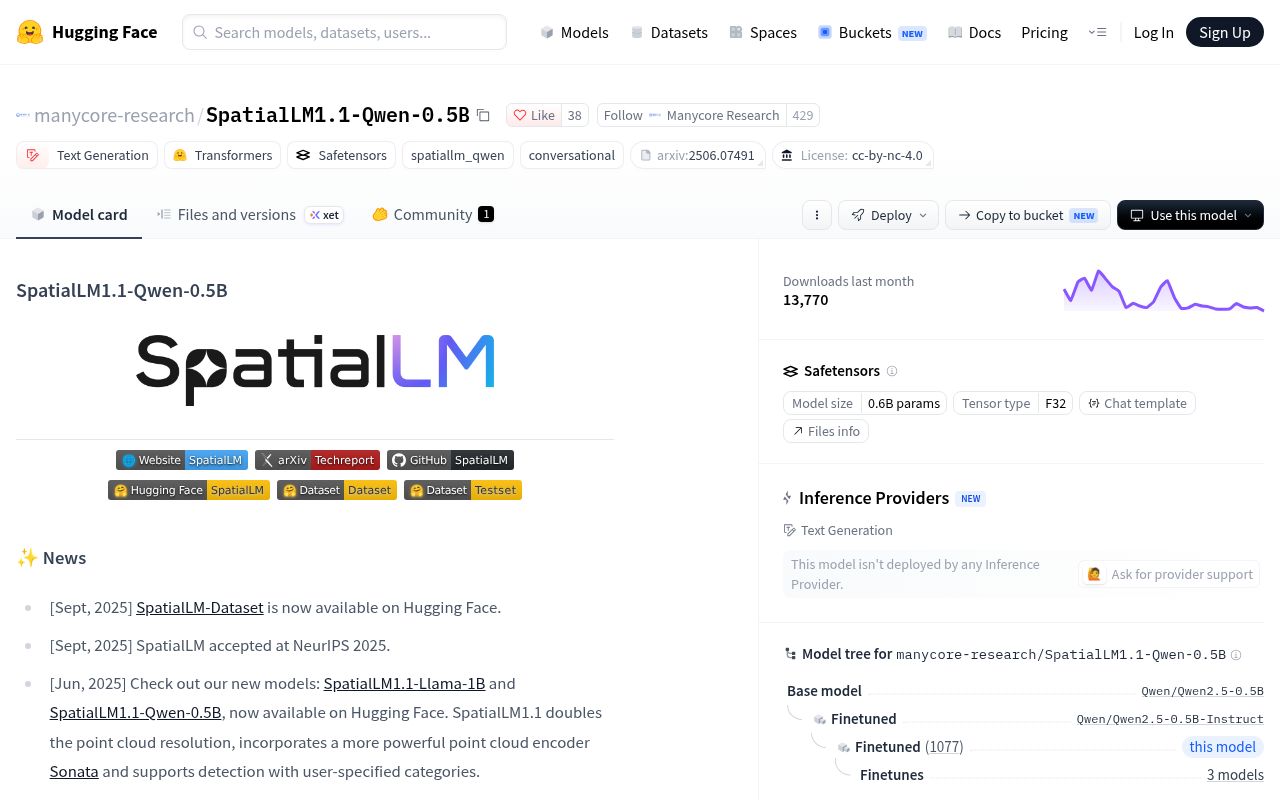Click the Transformers library tag

[x=222, y=155]
